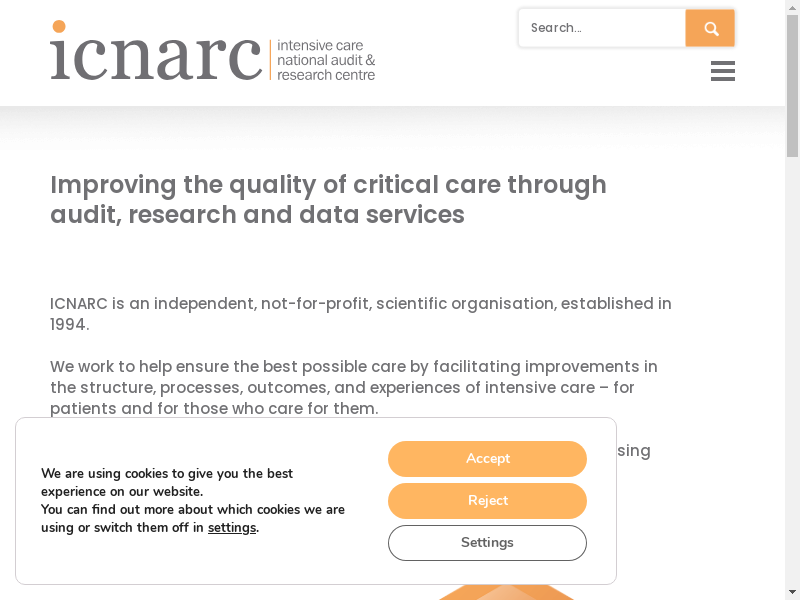Click the scrollbar down arrow

[792, 592]
